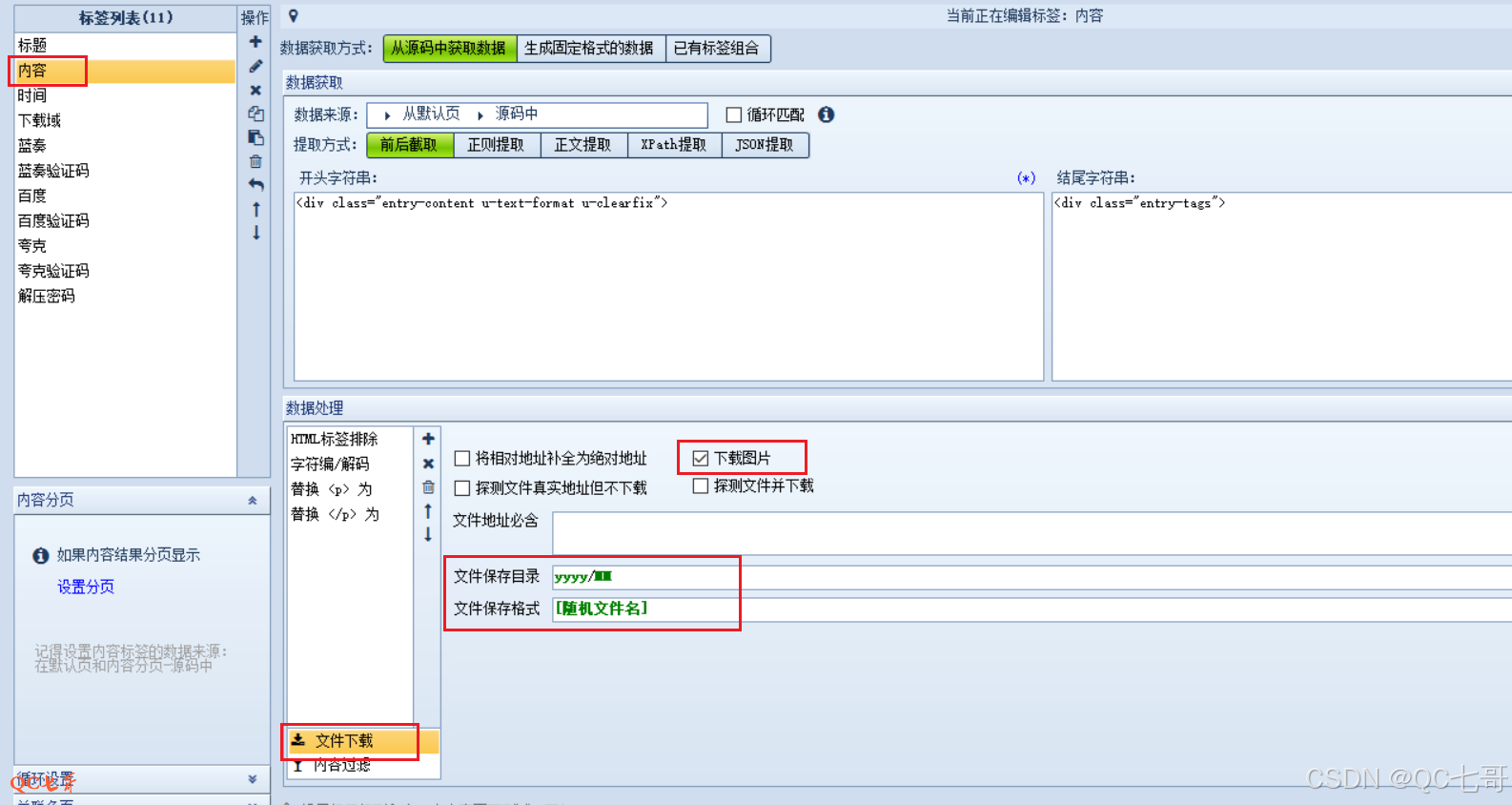This screenshot has width=1512, height=805.
Task: Move tag down with the down arrow
Action: [255, 233]
